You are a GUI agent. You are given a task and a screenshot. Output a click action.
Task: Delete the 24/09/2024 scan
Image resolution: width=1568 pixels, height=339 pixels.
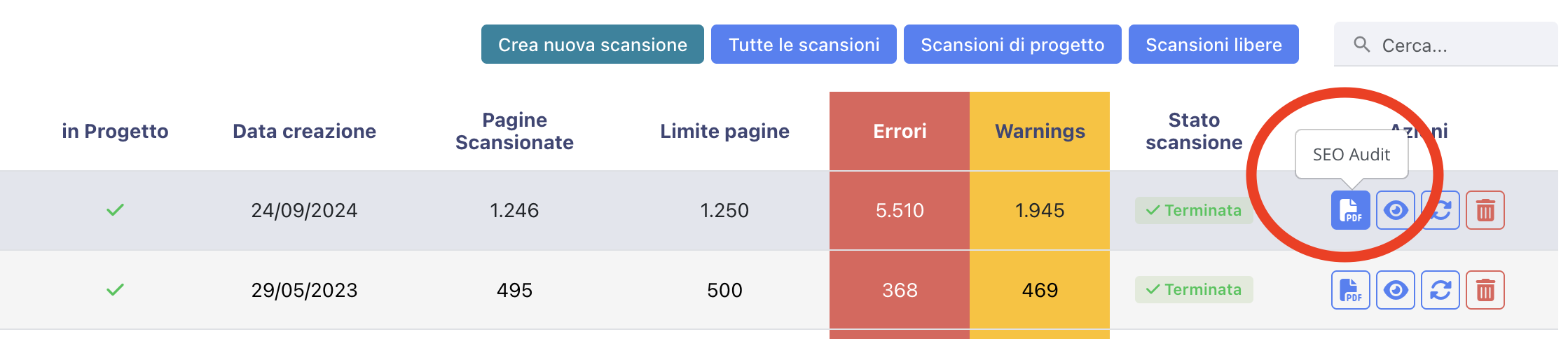click(1485, 210)
